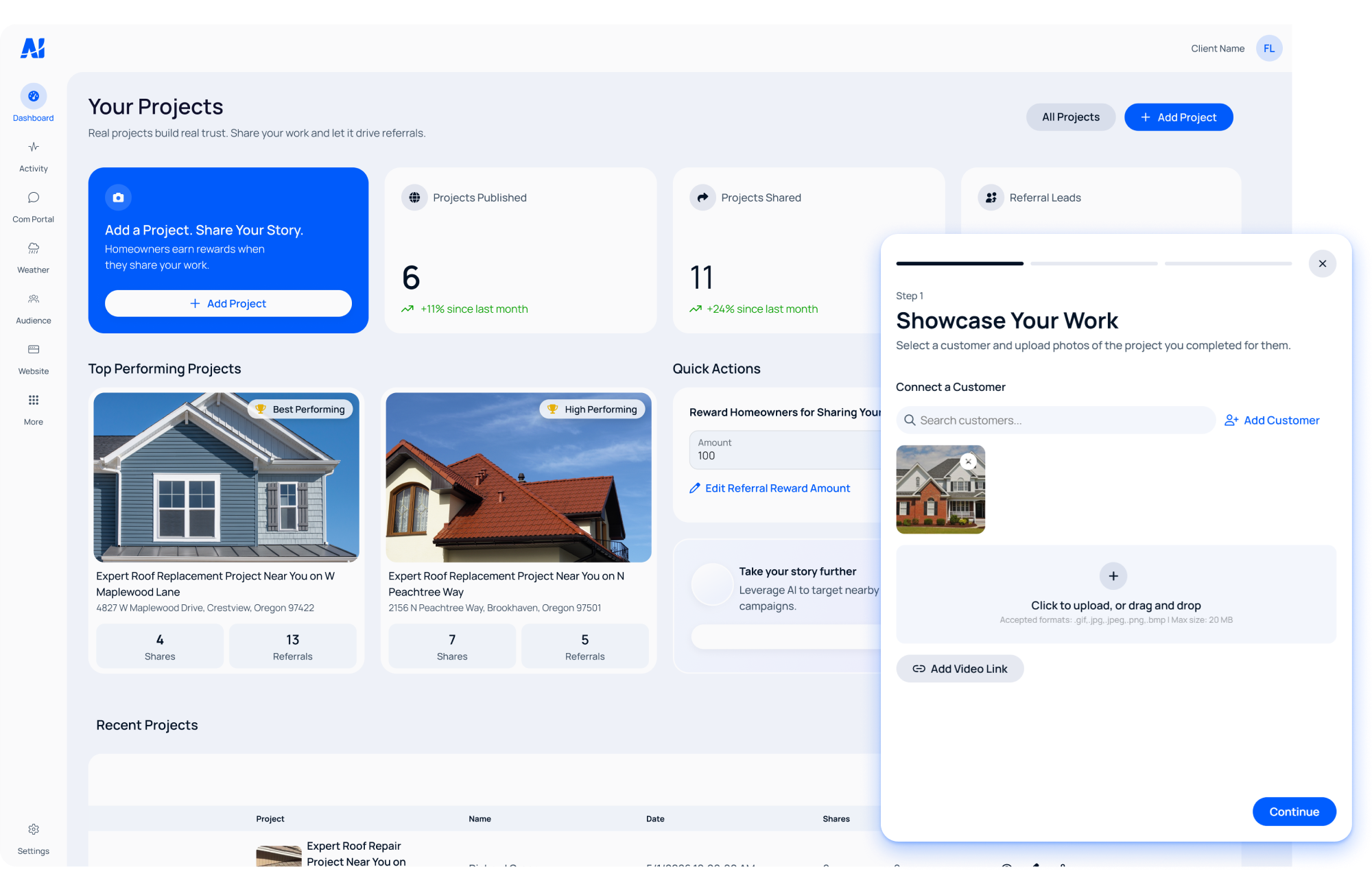The width and height of the screenshot is (1372, 891).
Task: Click the plus icon in upload area
Action: point(1113,576)
